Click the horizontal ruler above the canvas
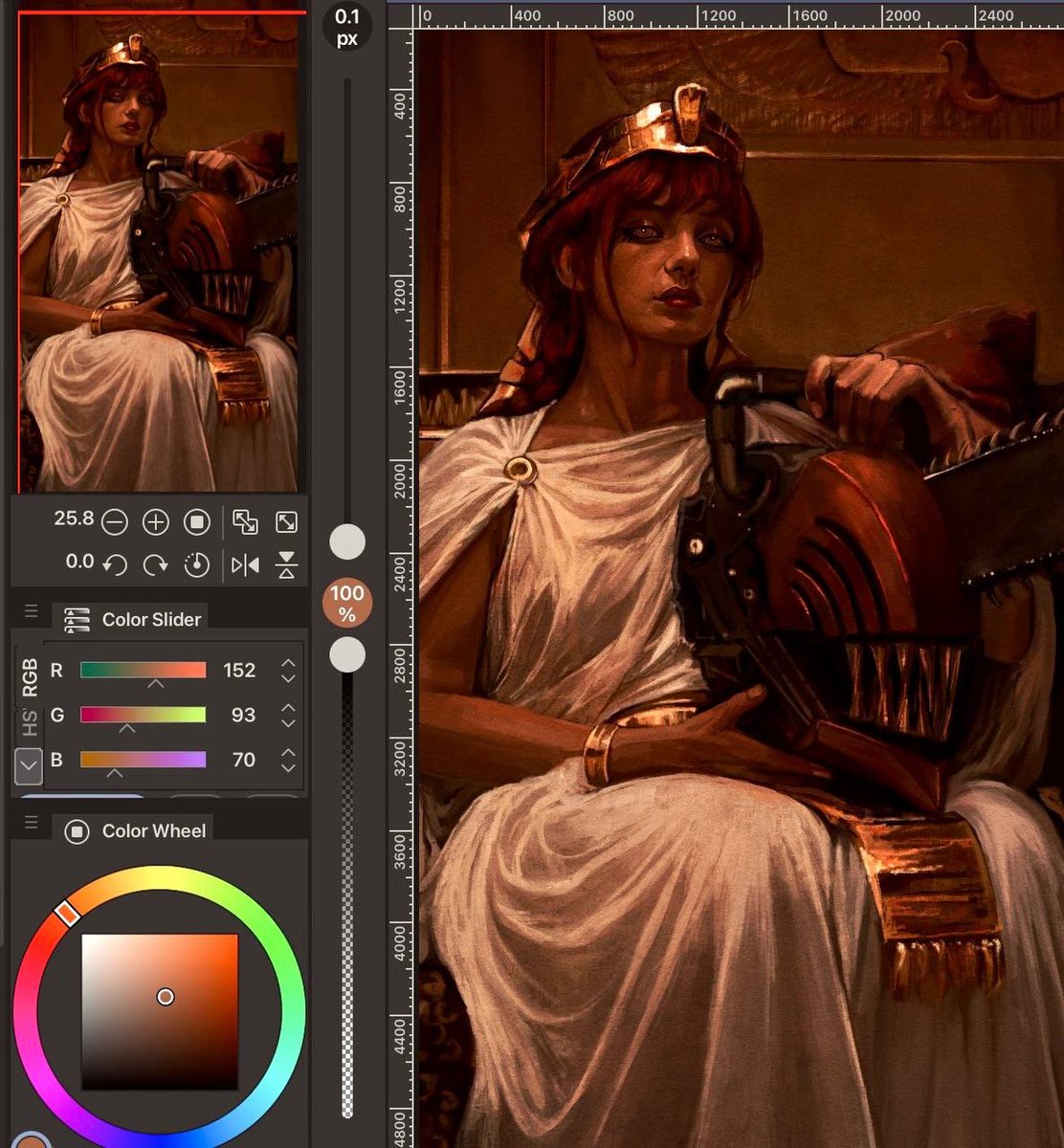Image resolution: width=1064 pixels, height=1148 pixels. click(x=739, y=15)
